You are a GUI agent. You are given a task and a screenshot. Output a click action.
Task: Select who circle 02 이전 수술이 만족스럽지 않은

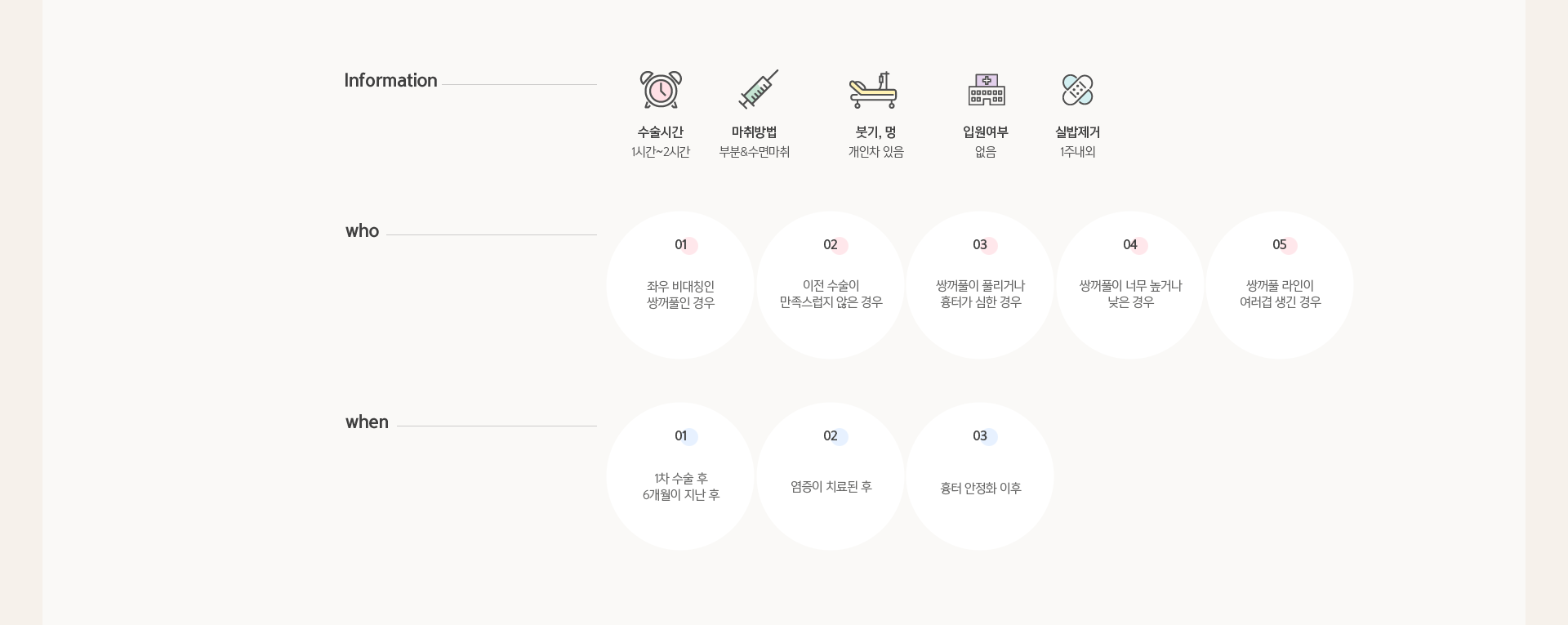click(831, 285)
